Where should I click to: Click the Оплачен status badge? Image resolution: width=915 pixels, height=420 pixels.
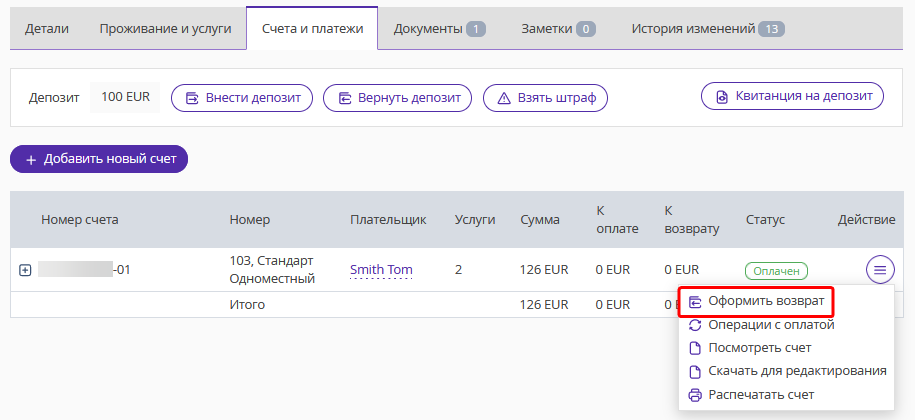pyautogui.click(x=776, y=271)
